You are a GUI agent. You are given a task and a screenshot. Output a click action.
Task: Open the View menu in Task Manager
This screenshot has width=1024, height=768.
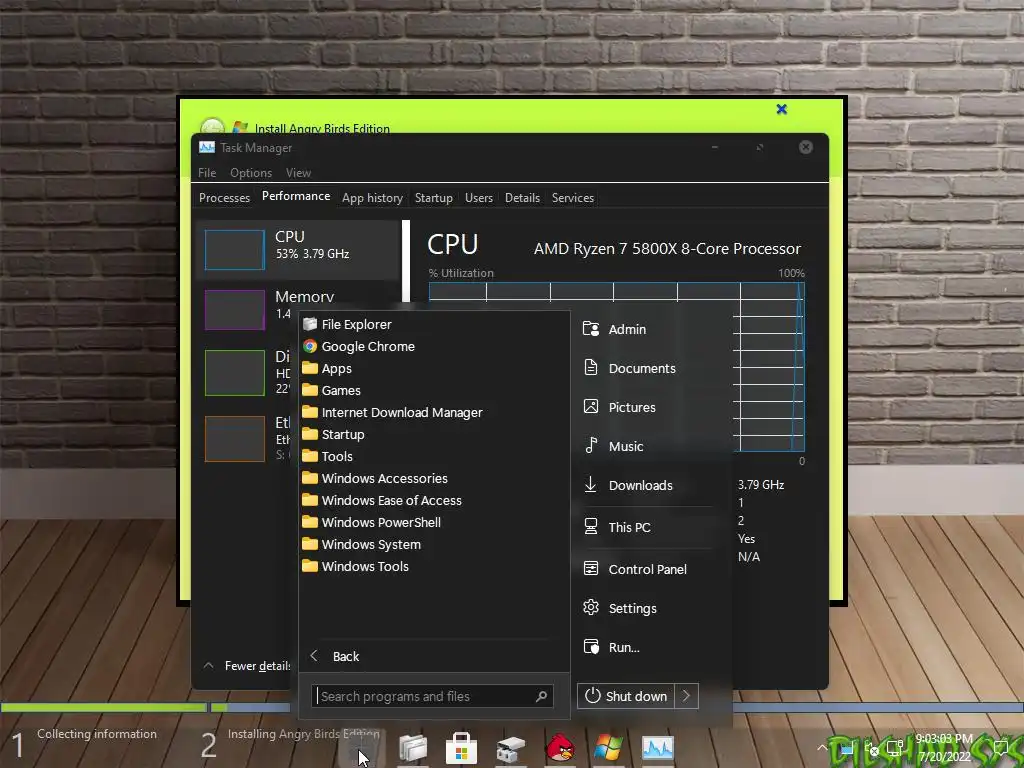pos(298,173)
